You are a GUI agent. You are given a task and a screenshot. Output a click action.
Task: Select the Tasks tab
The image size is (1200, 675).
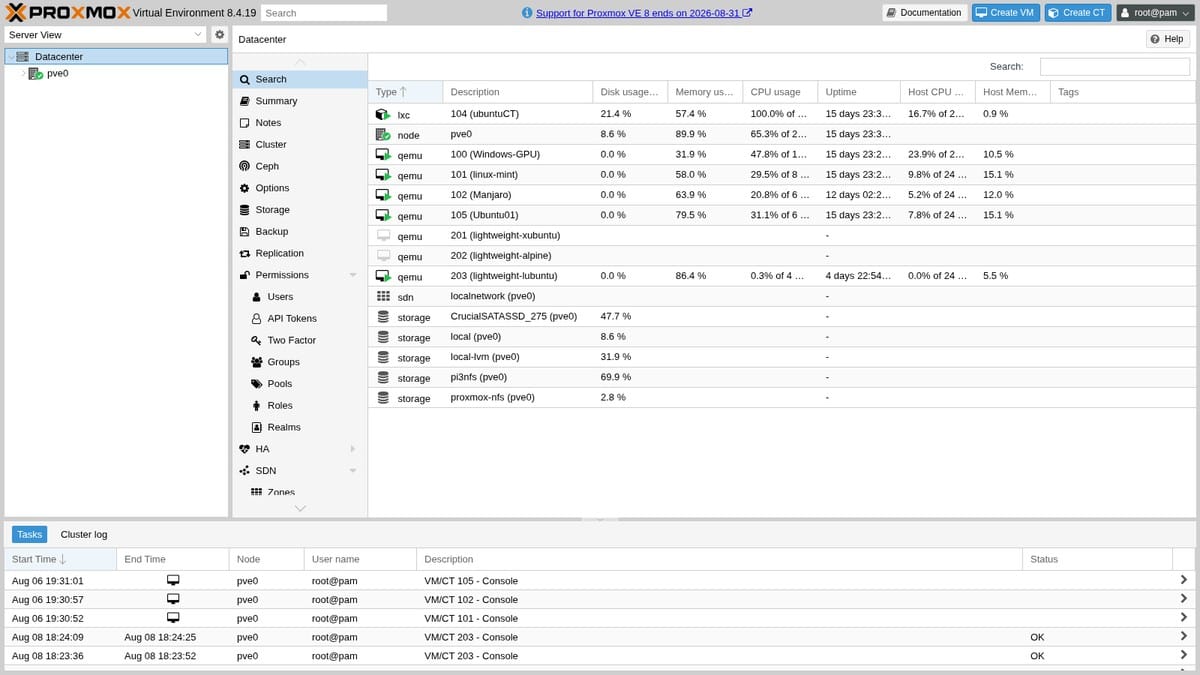(30, 535)
